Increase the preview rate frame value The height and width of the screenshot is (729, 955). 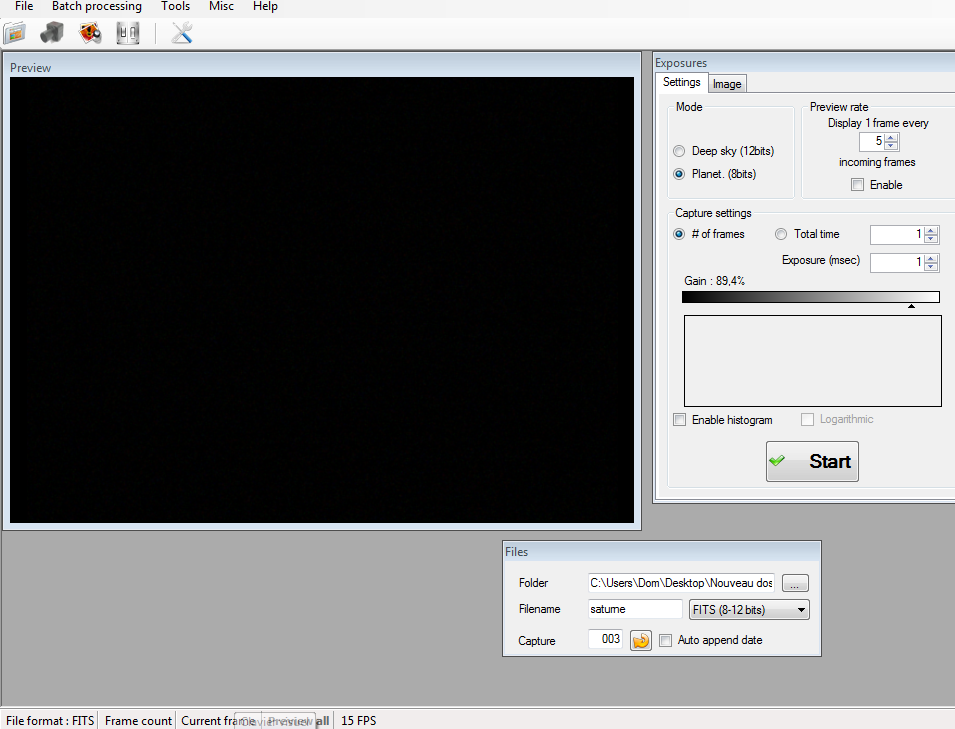[891, 138]
